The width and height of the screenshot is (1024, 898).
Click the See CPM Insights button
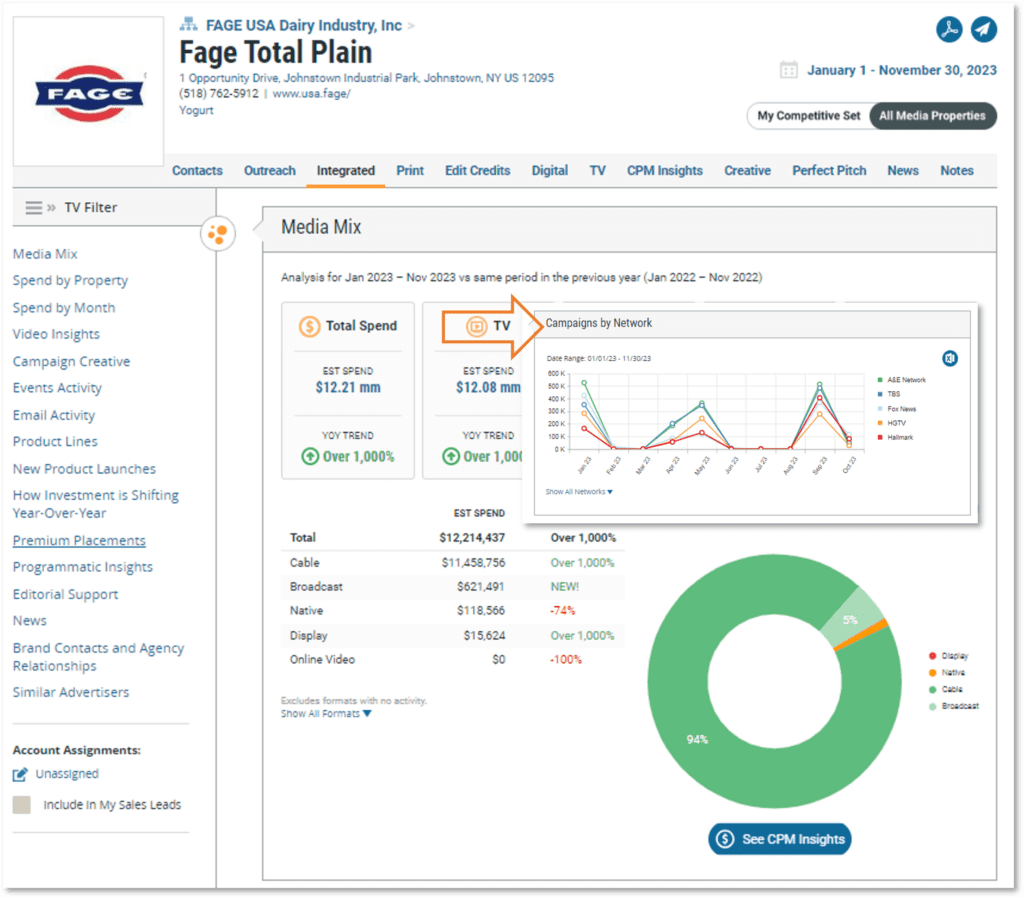(x=780, y=839)
